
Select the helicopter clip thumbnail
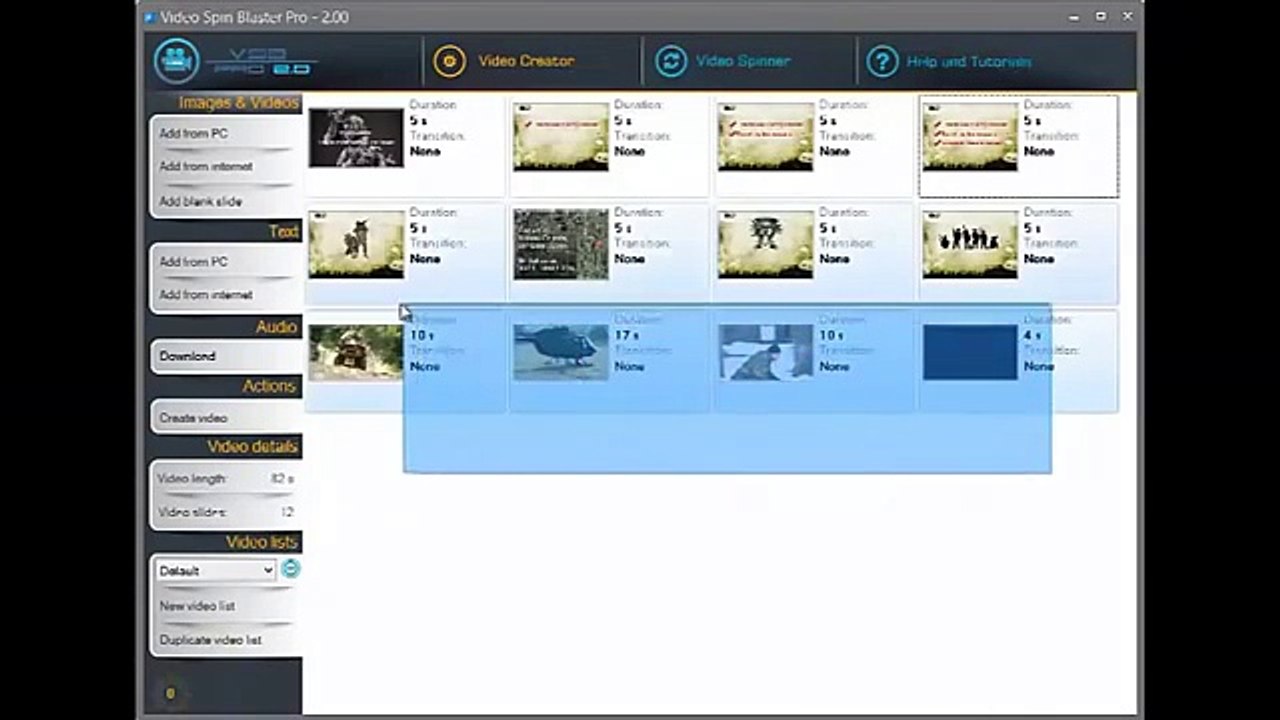coord(561,352)
